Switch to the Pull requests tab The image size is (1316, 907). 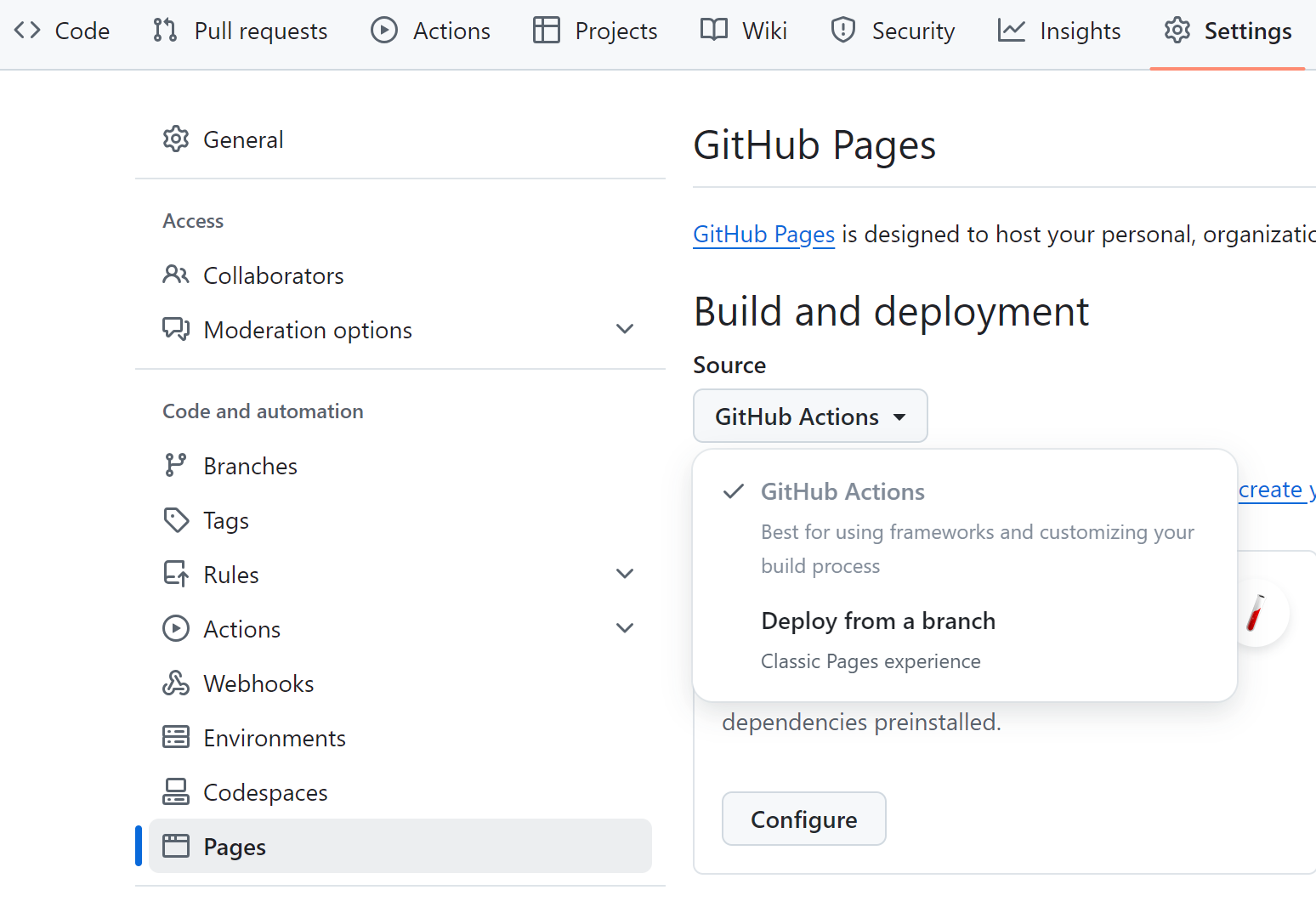(240, 31)
